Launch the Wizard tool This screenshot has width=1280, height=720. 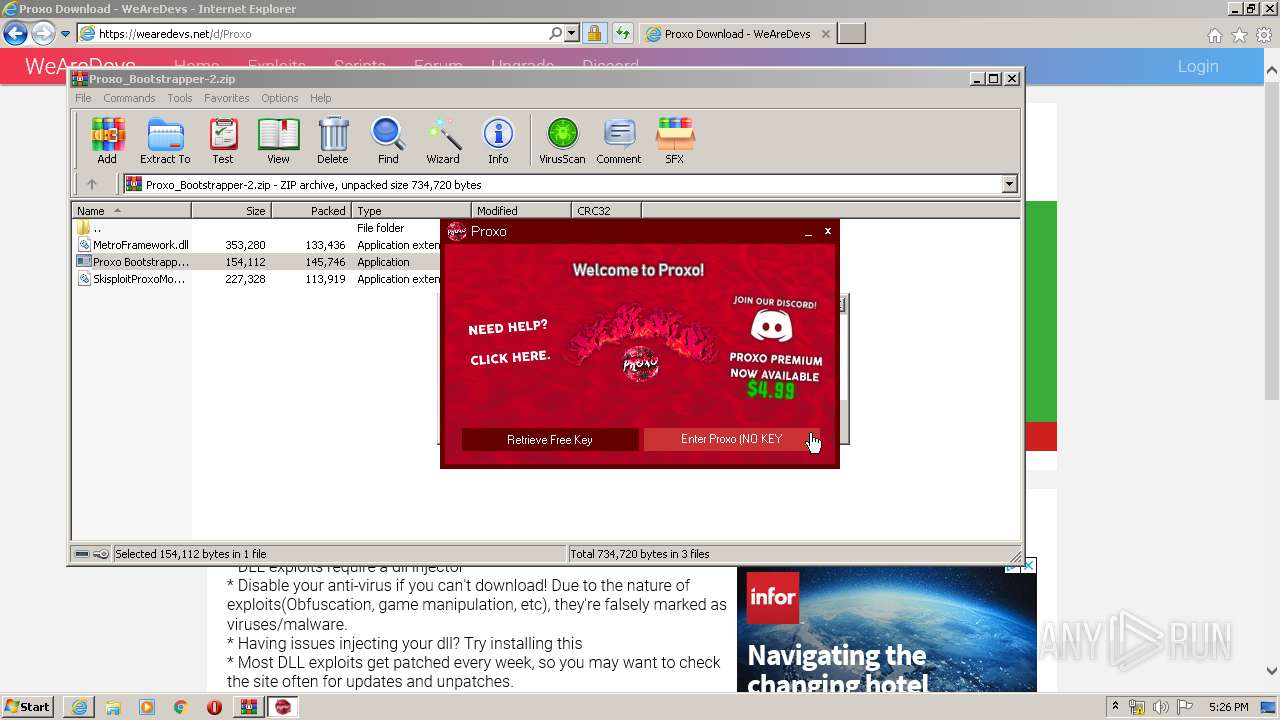(443, 140)
